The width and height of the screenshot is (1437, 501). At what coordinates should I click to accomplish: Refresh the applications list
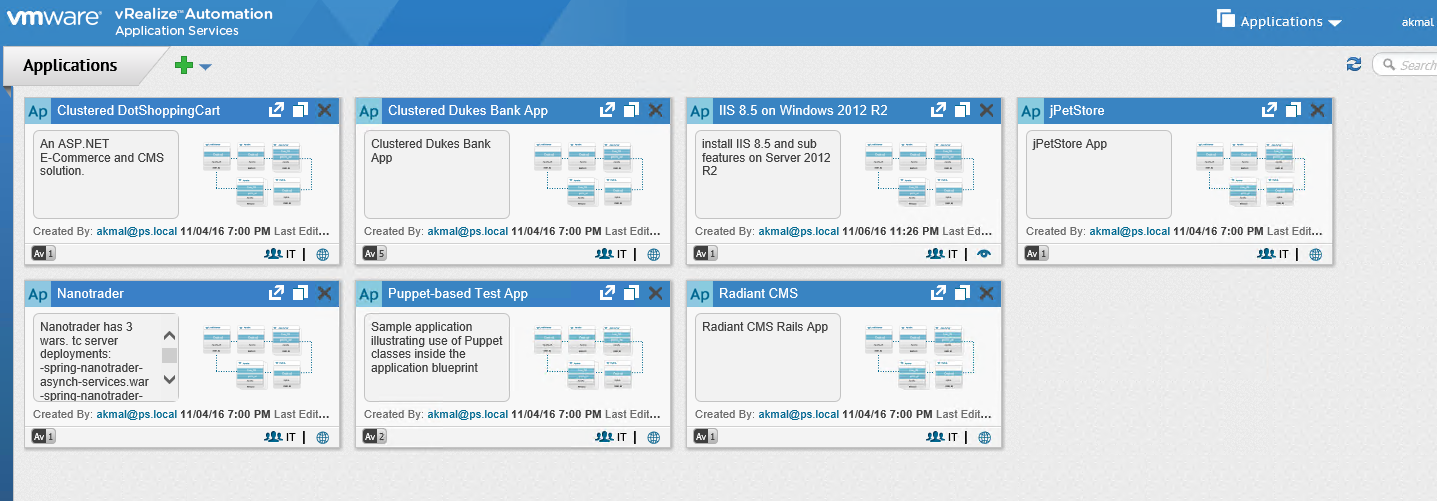pos(1354,64)
